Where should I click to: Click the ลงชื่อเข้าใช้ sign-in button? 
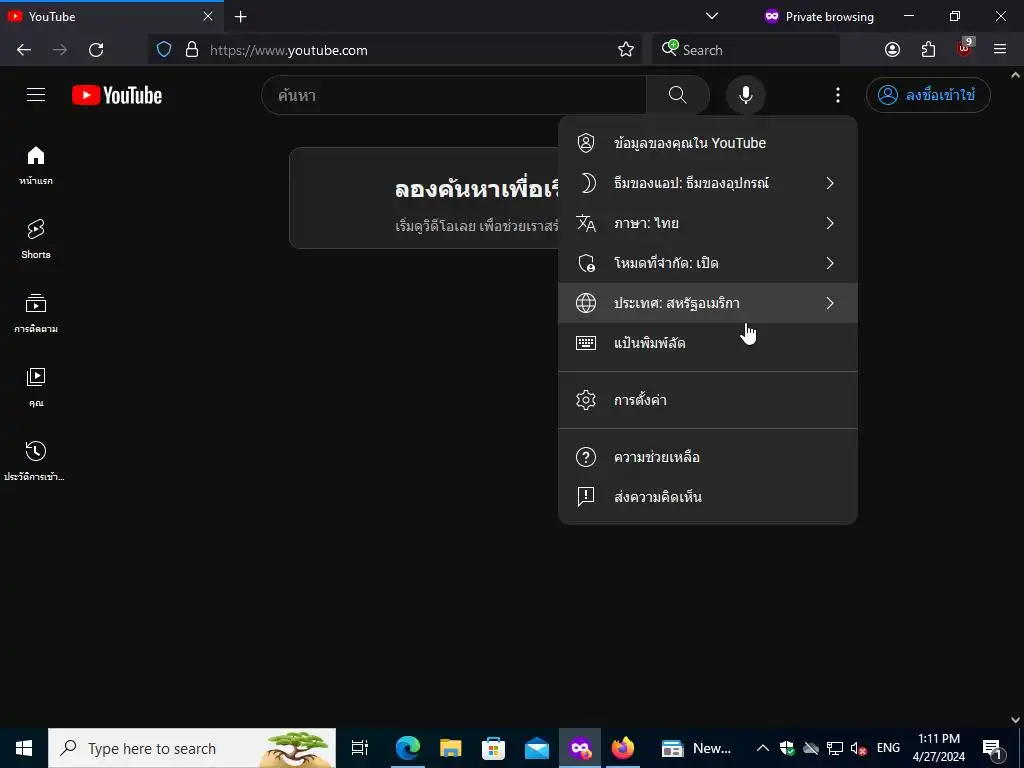coord(928,95)
